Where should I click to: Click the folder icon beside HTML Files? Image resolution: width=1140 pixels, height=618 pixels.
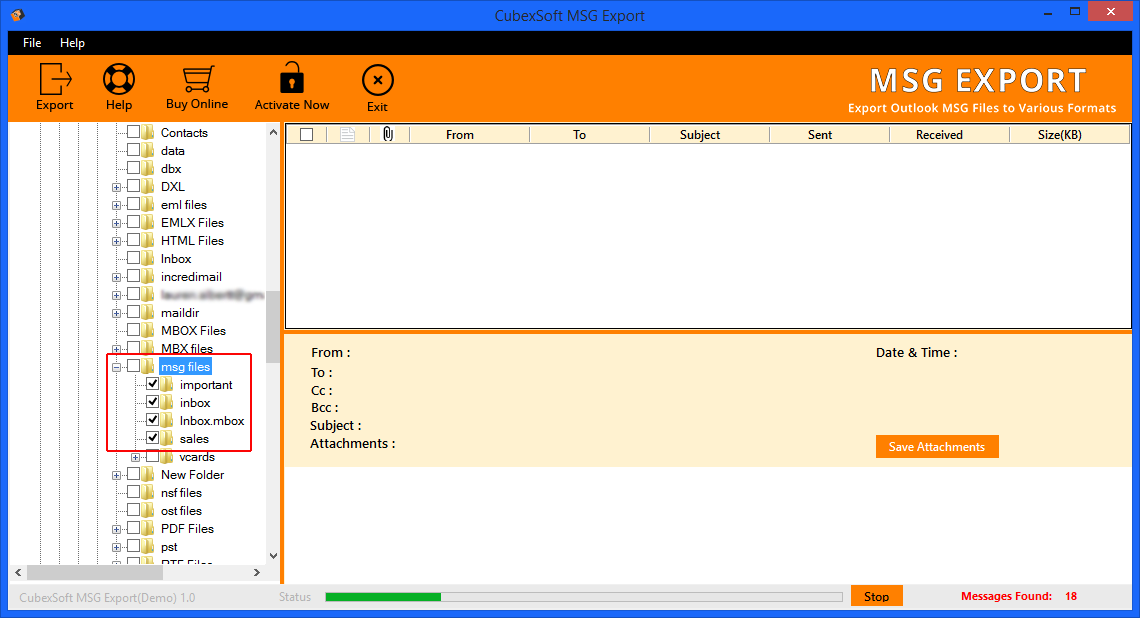(148, 240)
